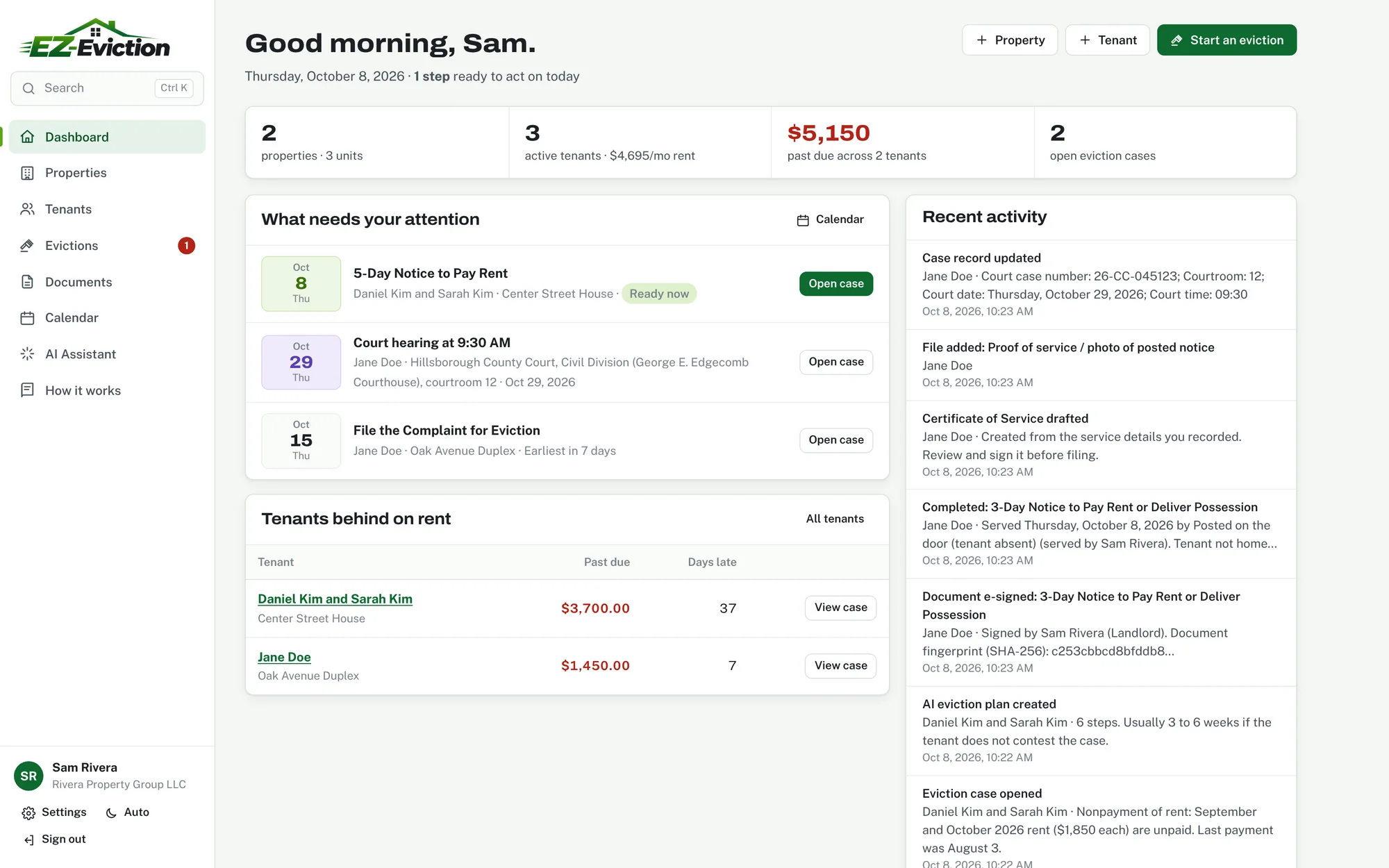Click the All tenants link
Viewport: 1389px width, 868px height.
[x=835, y=519]
